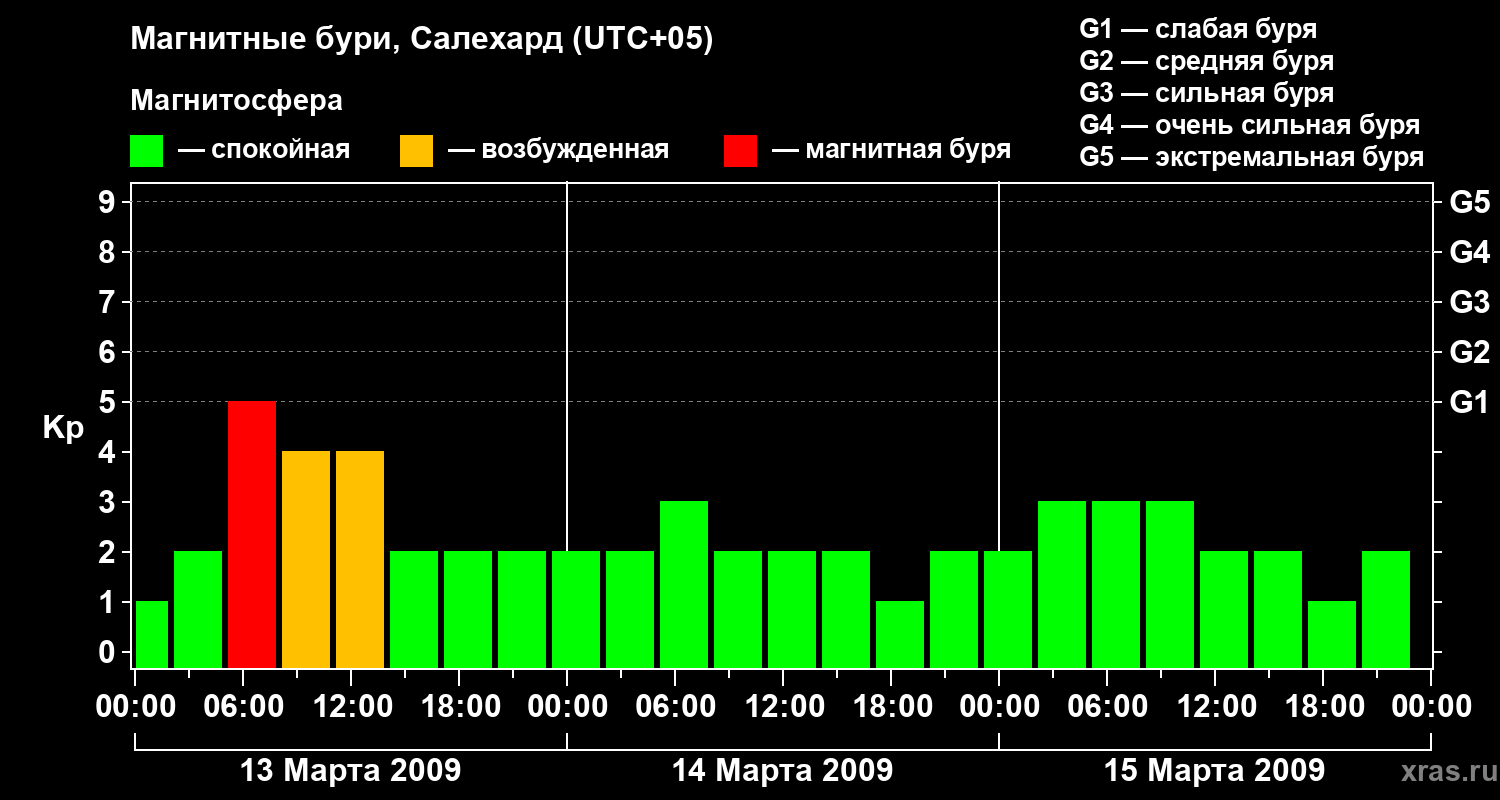Click the G1 storm level axis label
The width and height of the screenshot is (1500, 800).
[1469, 403]
